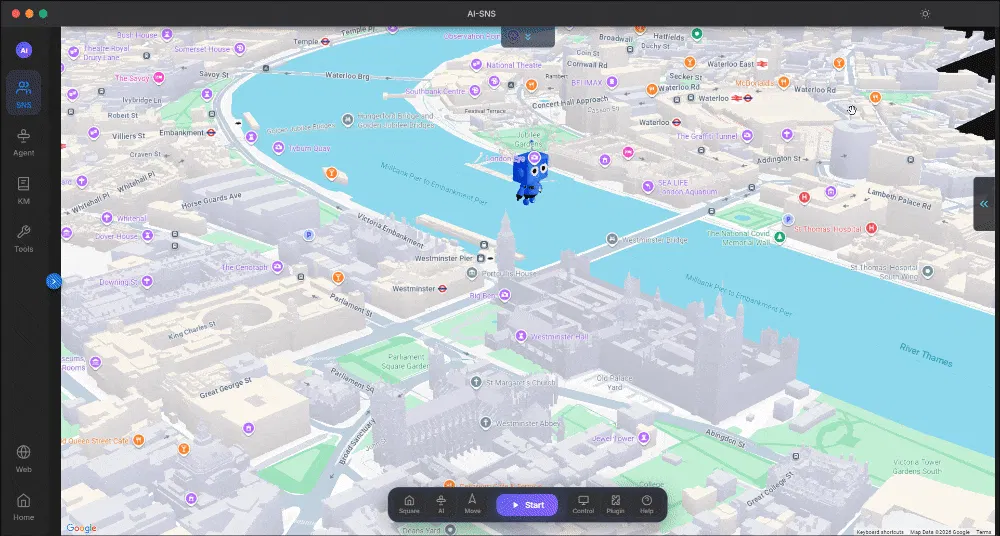Click the Bush House marker
The width and height of the screenshot is (1000, 536).
click(167, 34)
